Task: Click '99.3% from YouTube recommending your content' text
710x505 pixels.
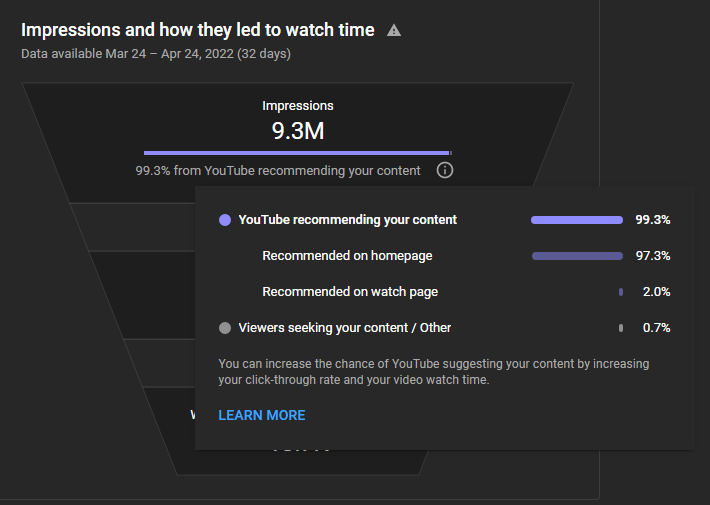Action: 278,171
